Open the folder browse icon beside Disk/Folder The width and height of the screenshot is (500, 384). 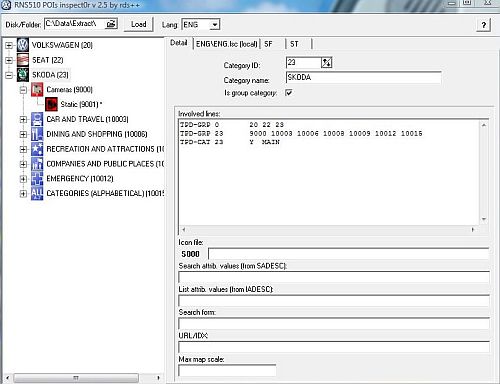(111, 24)
